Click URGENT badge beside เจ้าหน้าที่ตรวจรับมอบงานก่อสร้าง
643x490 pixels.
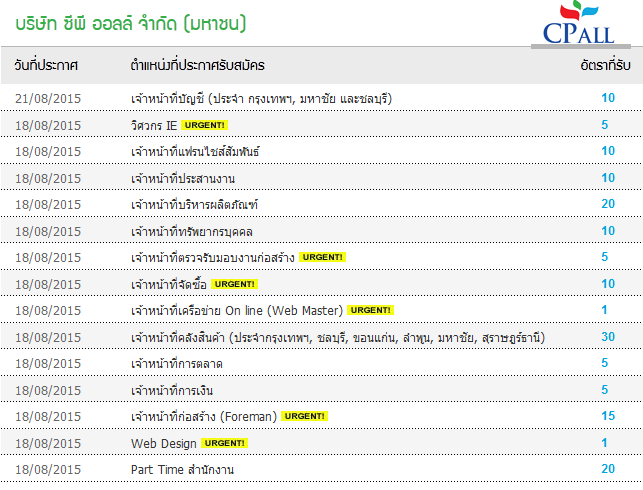tap(322, 257)
